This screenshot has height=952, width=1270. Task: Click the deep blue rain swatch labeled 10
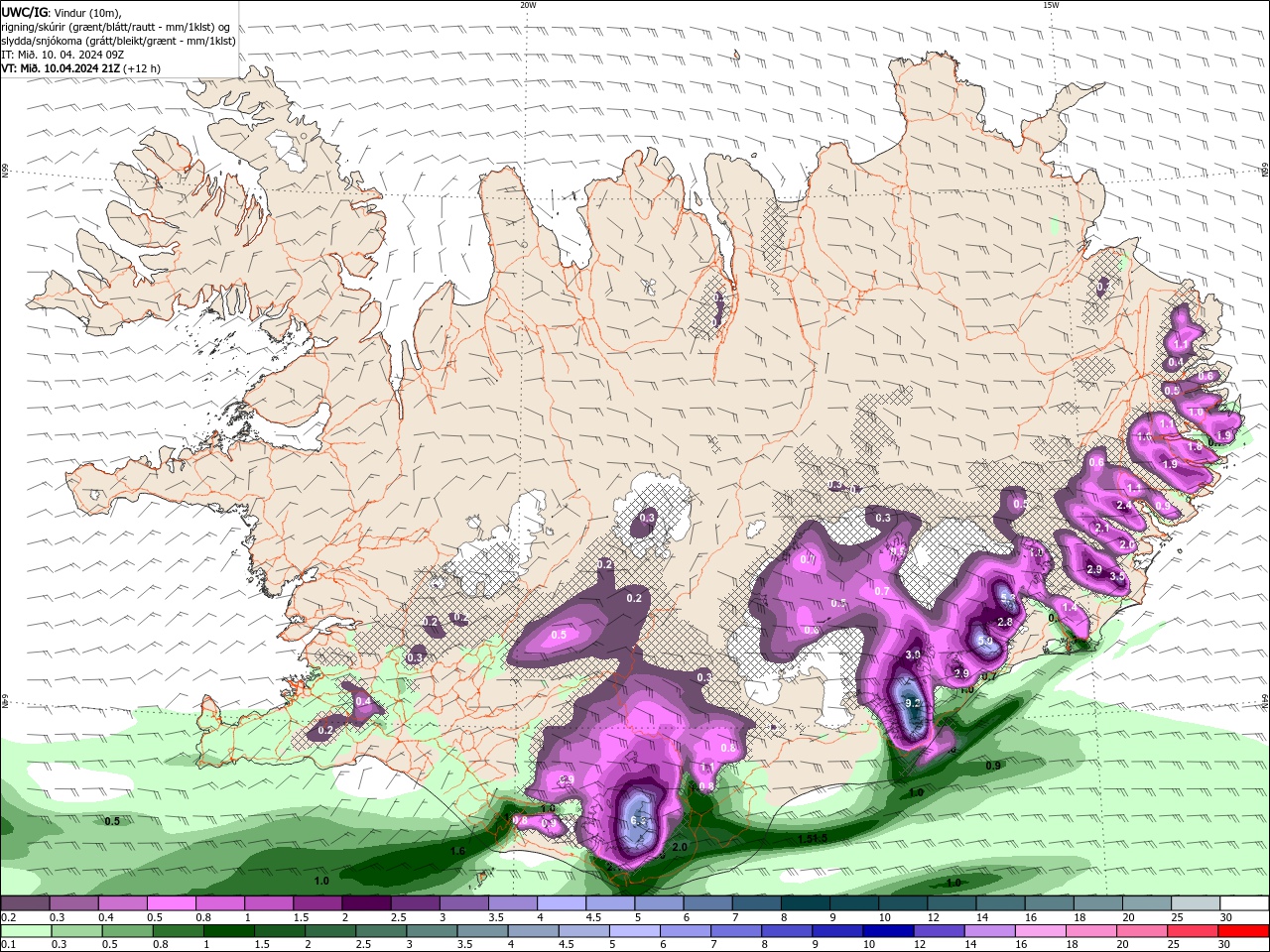888,931
